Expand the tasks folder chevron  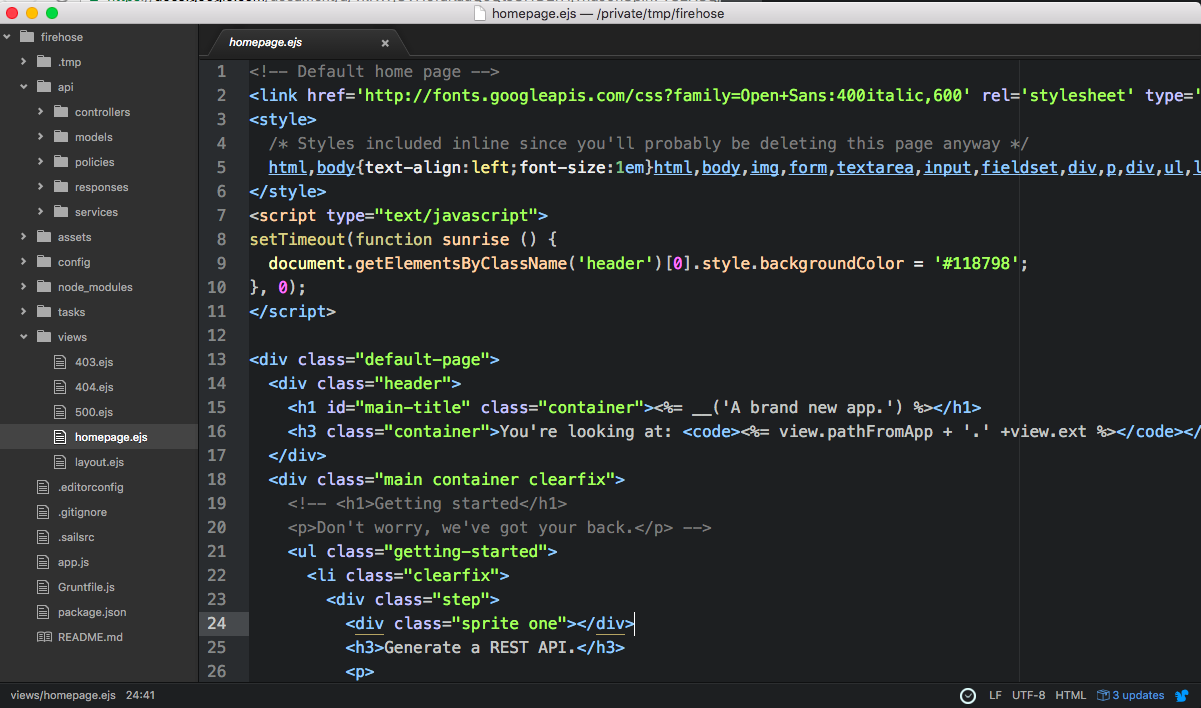[x=24, y=312]
